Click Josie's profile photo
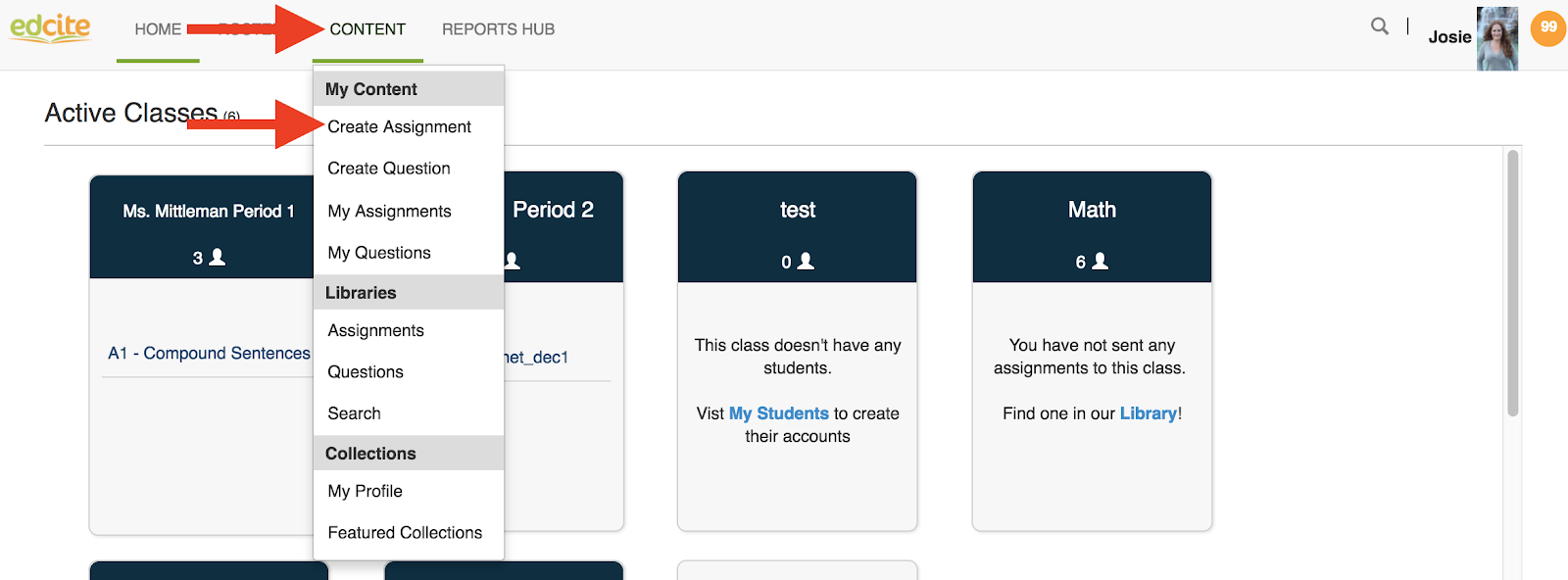This screenshot has height=580, width=1568. [x=1496, y=38]
